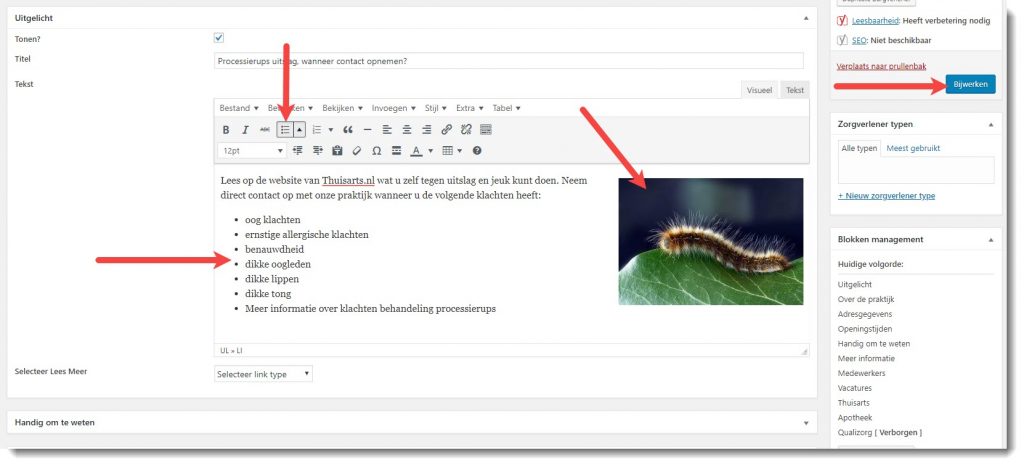1024x466 pixels.
Task: Open the special character (omega) picker
Action: [377, 151]
